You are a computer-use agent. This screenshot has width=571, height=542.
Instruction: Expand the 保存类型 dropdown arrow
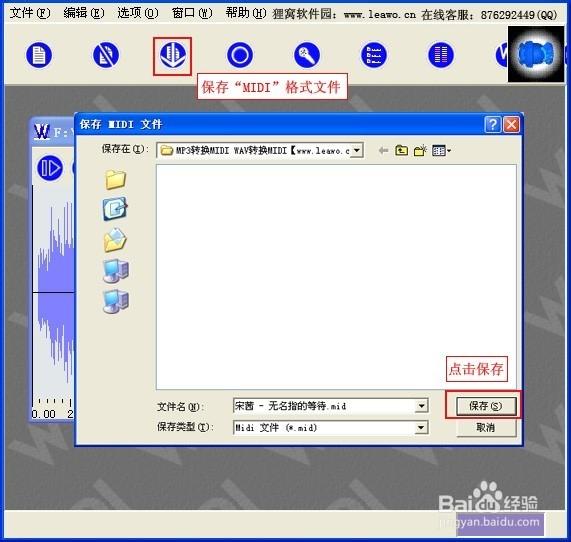[421, 427]
